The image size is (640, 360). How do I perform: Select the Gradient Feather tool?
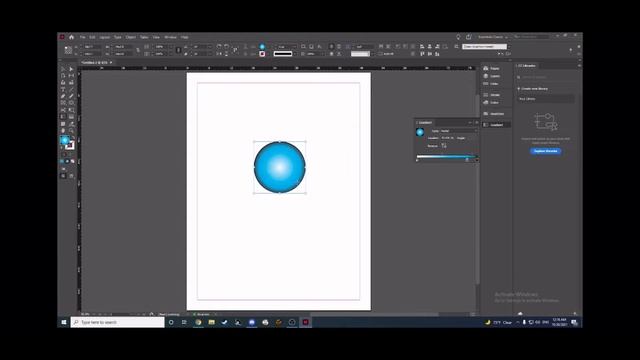click(x=71, y=117)
